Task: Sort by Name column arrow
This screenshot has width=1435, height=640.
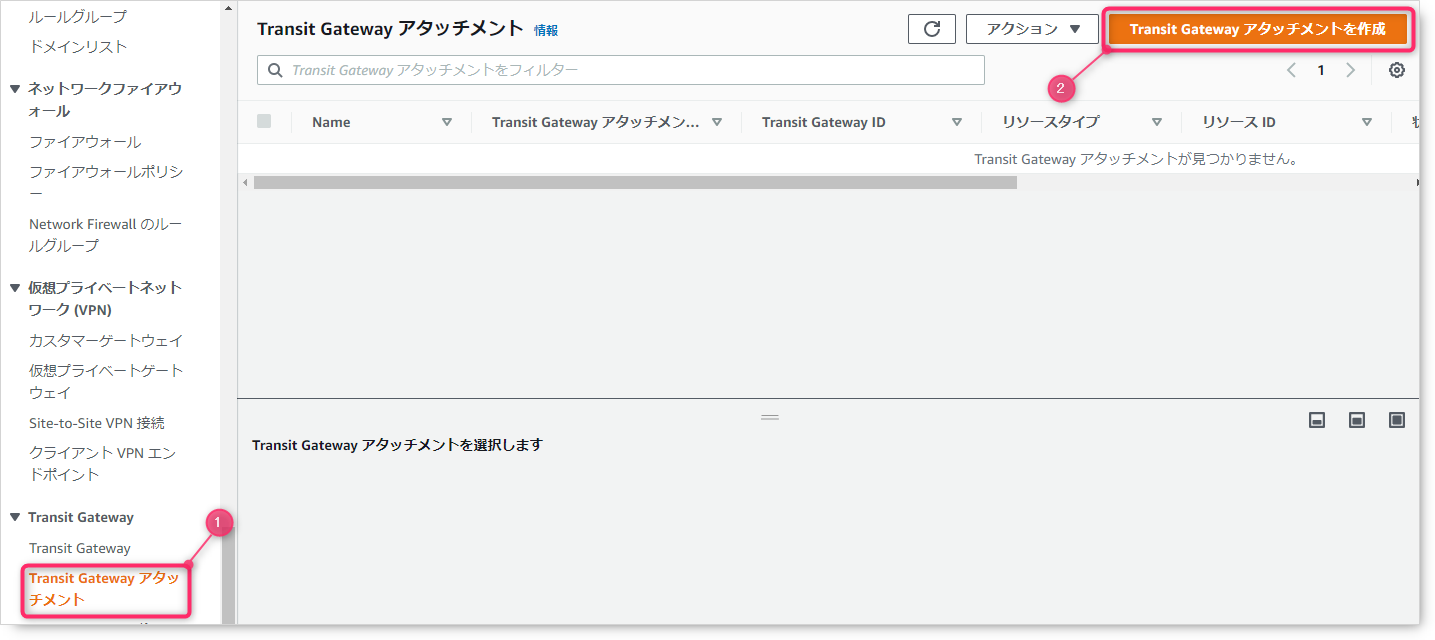Action: click(447, 122)
